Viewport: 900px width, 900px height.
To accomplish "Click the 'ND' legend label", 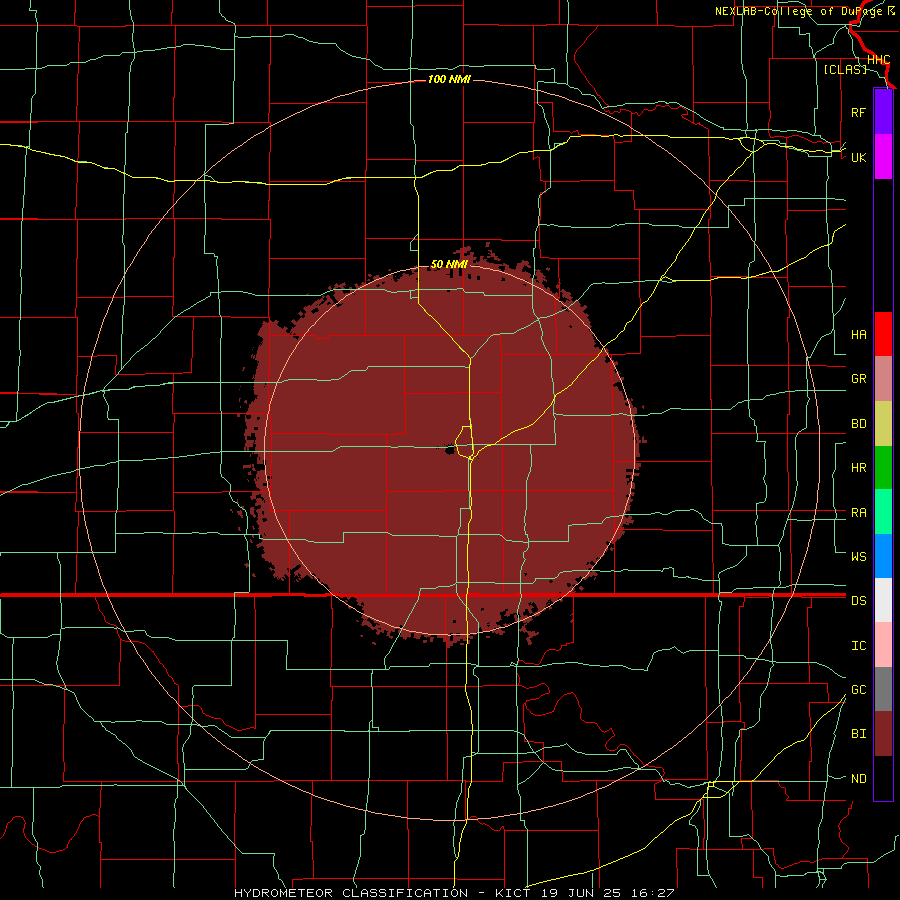I will coord(858,779).
